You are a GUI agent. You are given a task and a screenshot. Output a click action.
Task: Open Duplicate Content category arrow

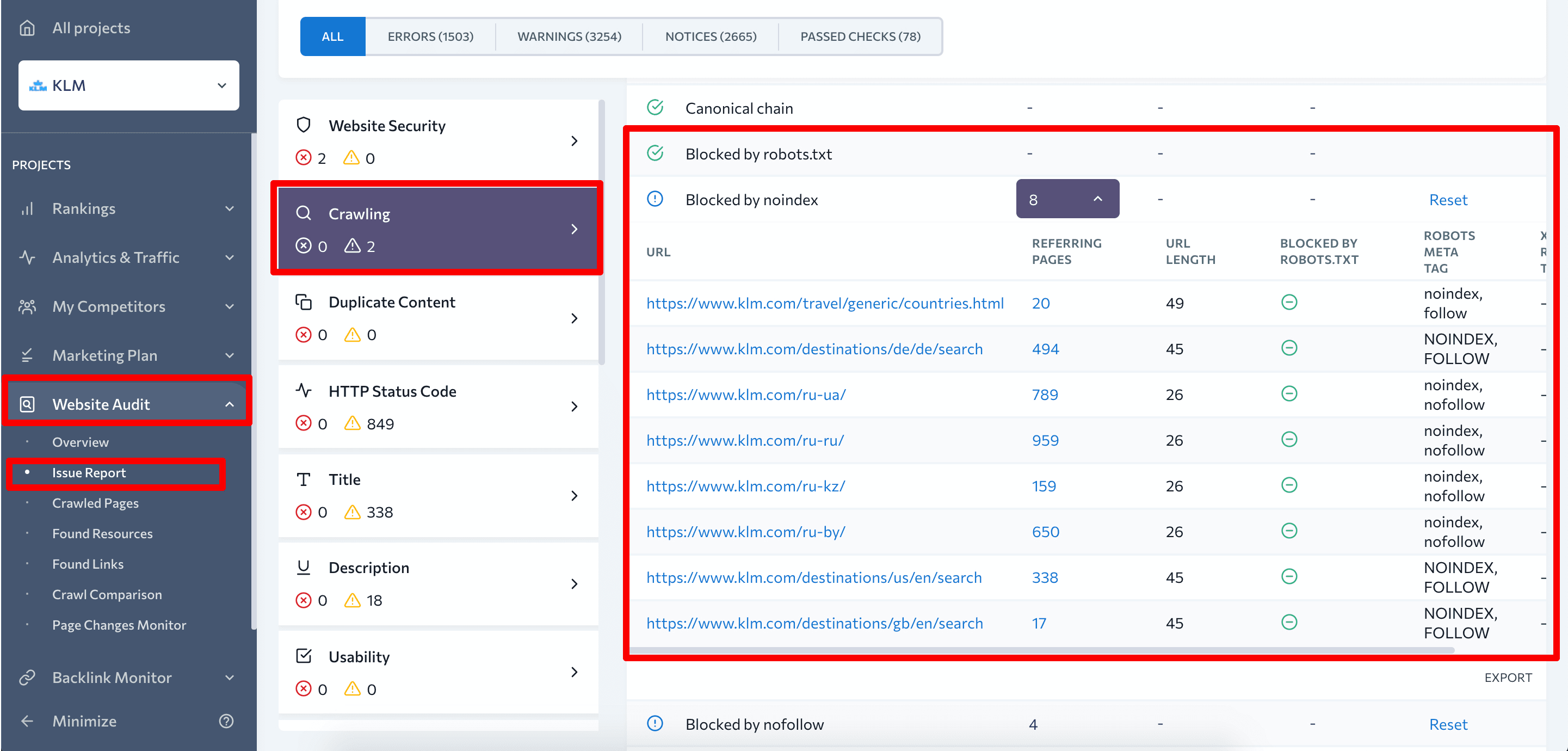574,318
